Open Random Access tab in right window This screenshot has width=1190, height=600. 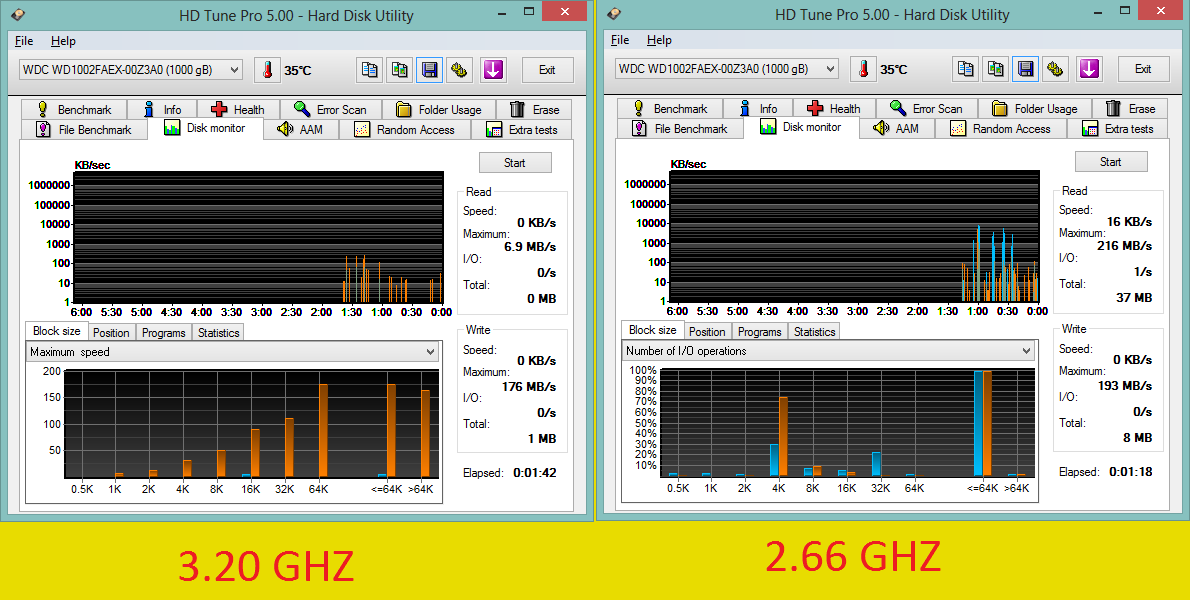(x=1000, y=129)
